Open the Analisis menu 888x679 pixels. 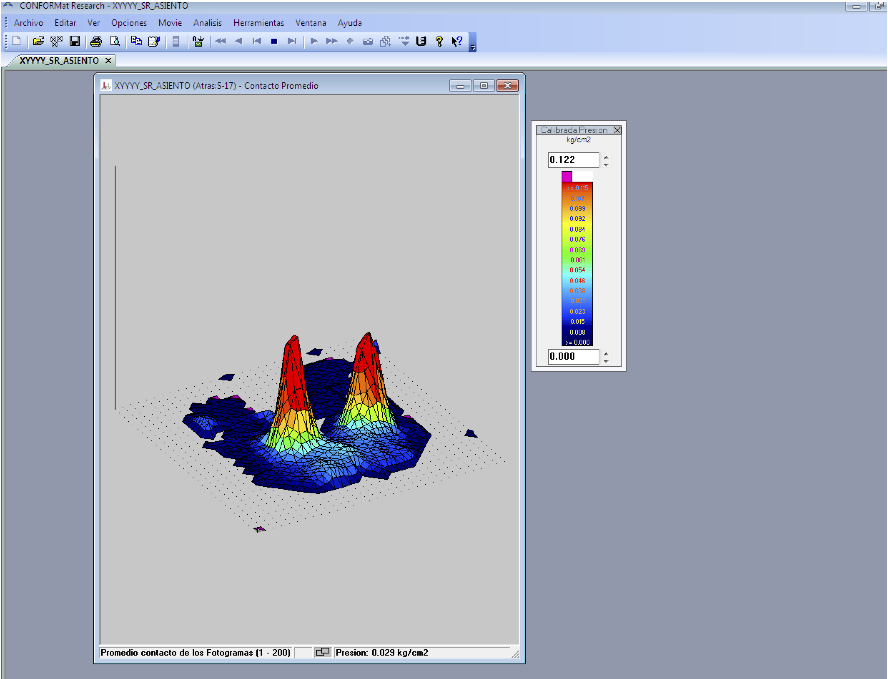208,22
